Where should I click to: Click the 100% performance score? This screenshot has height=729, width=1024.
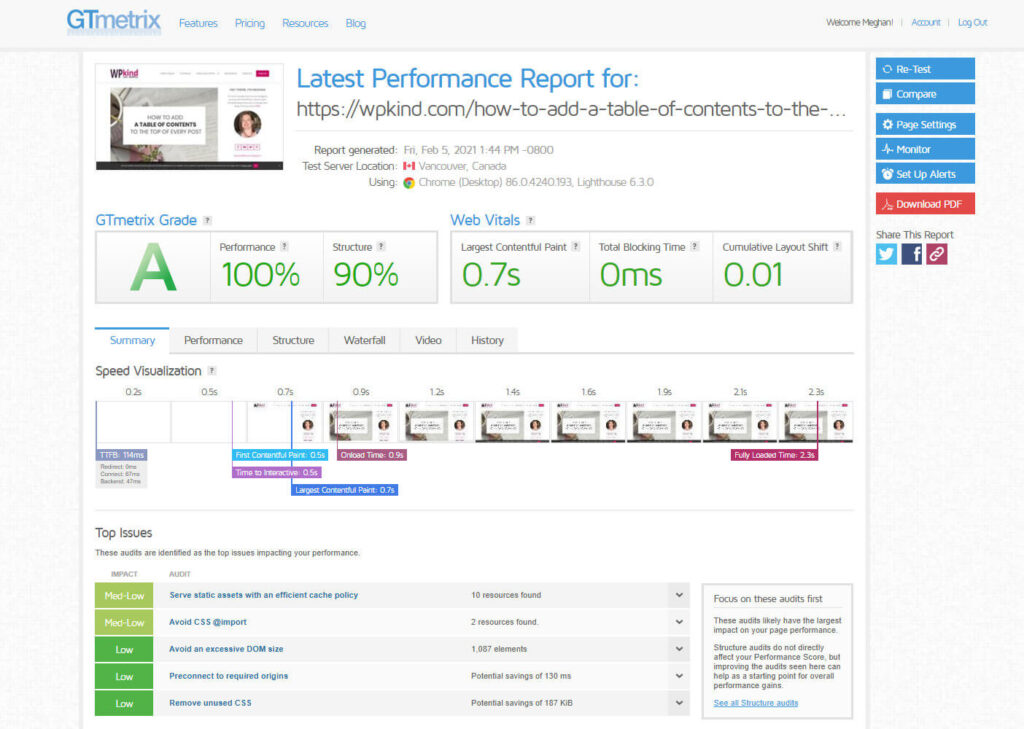click(x=261, y=274)
